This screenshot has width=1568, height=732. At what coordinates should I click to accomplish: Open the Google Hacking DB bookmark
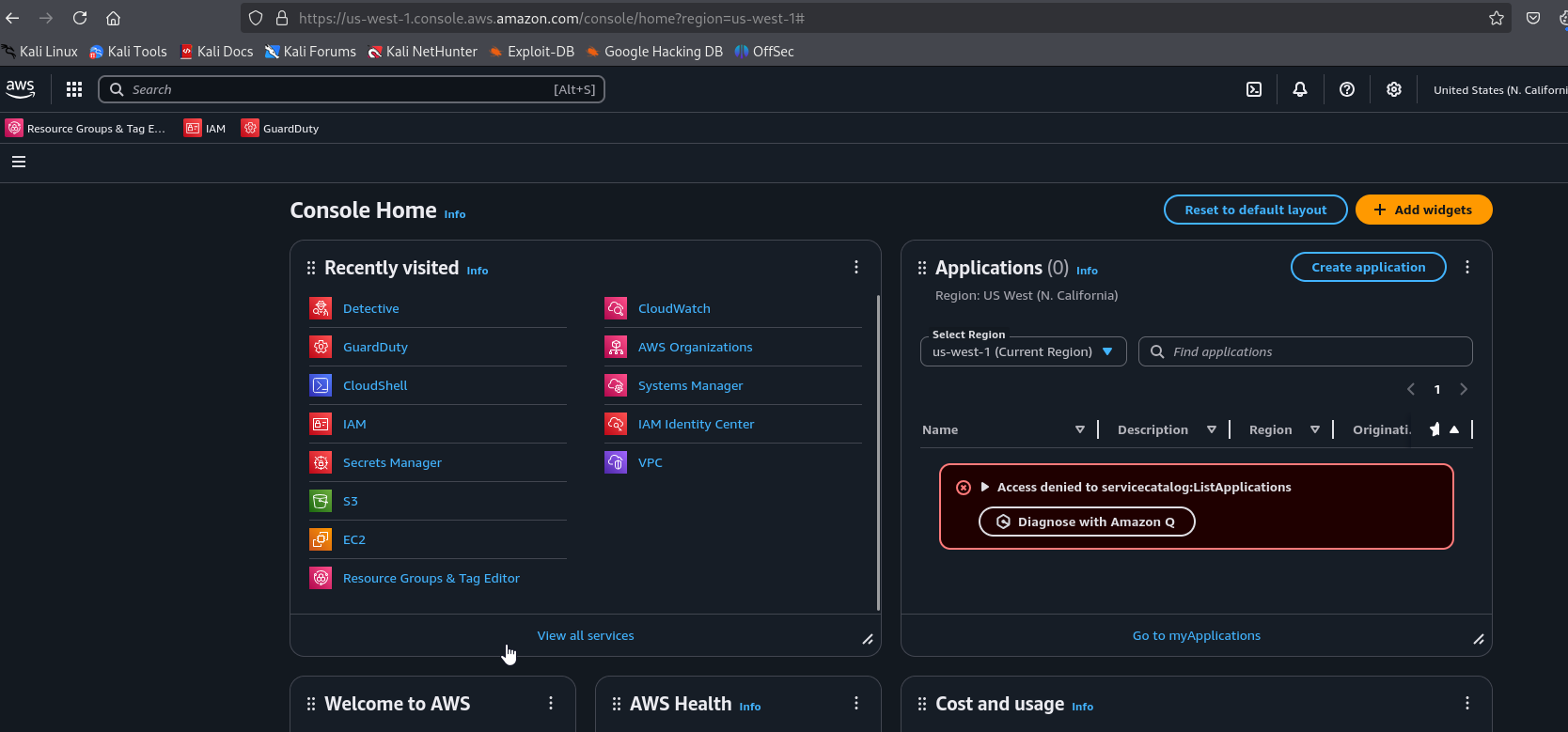point(654,52)
